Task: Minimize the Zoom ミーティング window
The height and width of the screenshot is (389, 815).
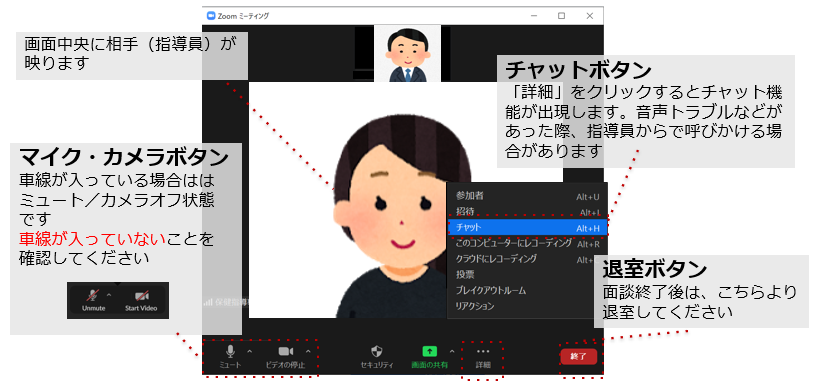Action: (x=533, y=16)
